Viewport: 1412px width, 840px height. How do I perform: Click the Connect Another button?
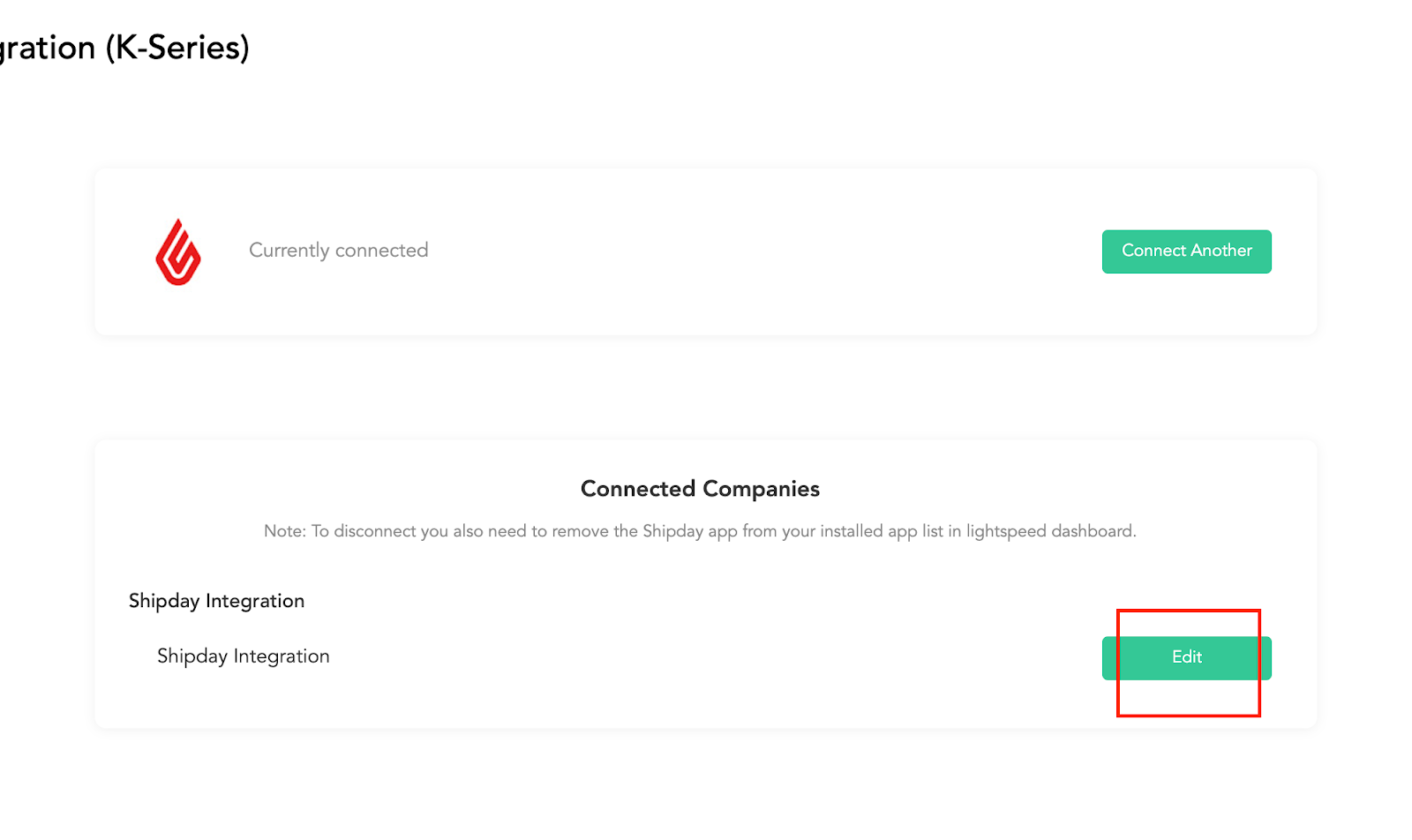coord(1186,251)
